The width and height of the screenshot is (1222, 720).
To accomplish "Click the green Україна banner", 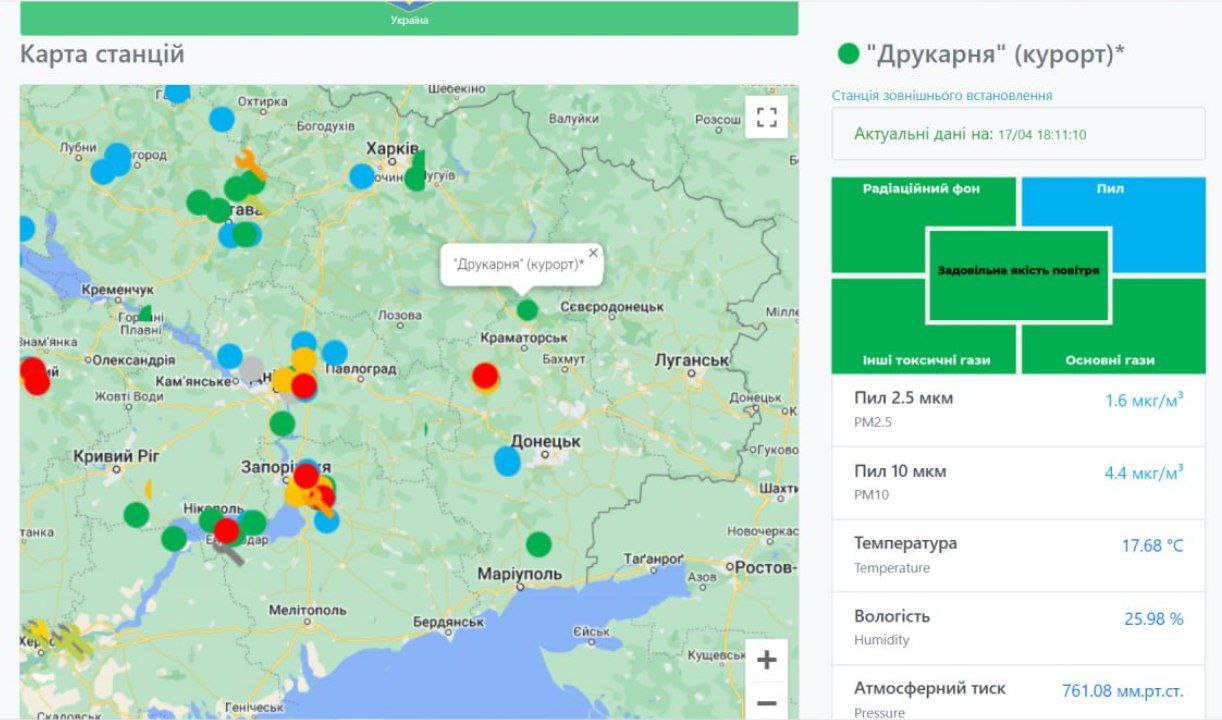I will coord(409,18).
